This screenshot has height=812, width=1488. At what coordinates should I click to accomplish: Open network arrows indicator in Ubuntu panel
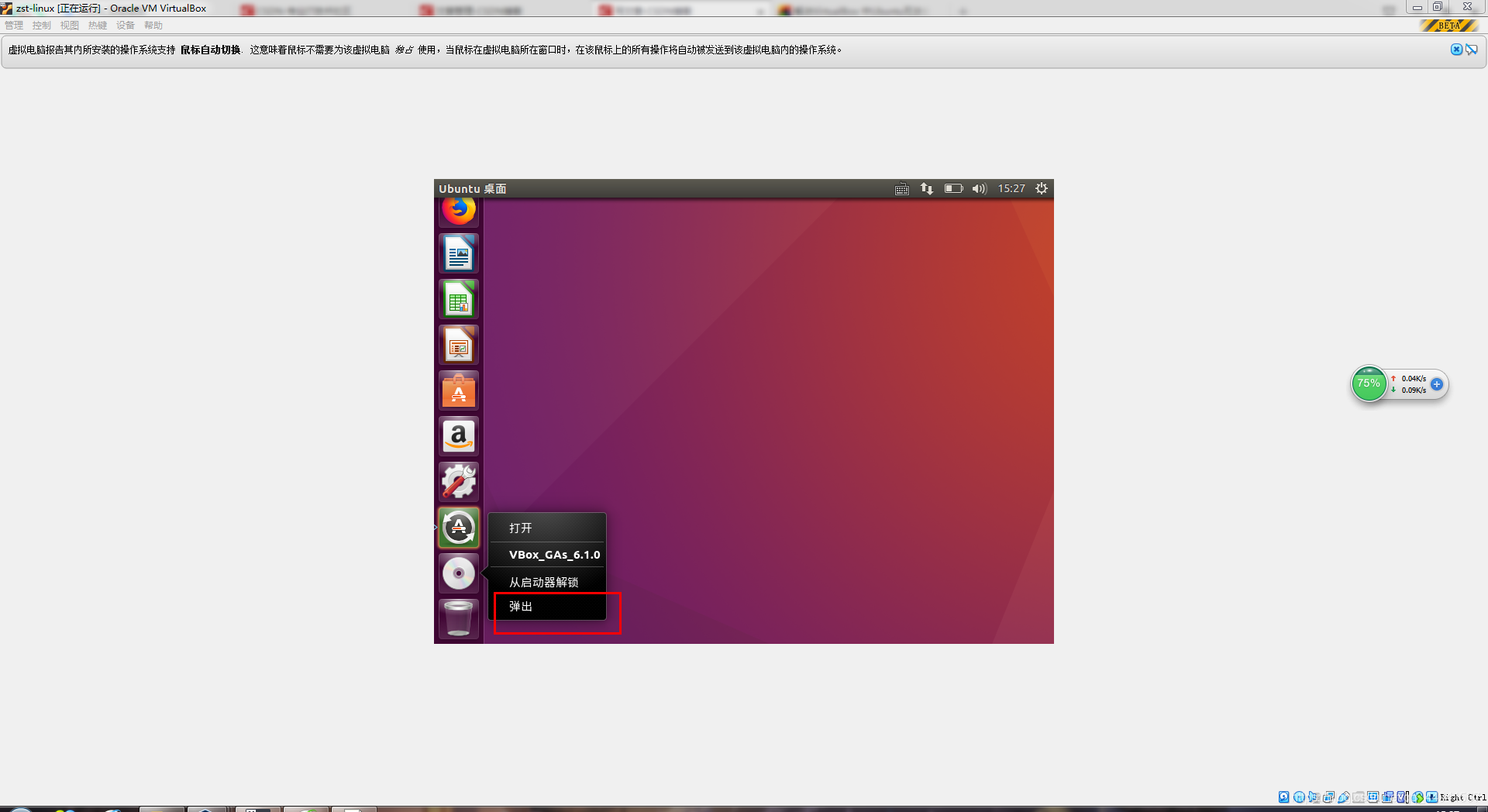click(x=927, y=189)
